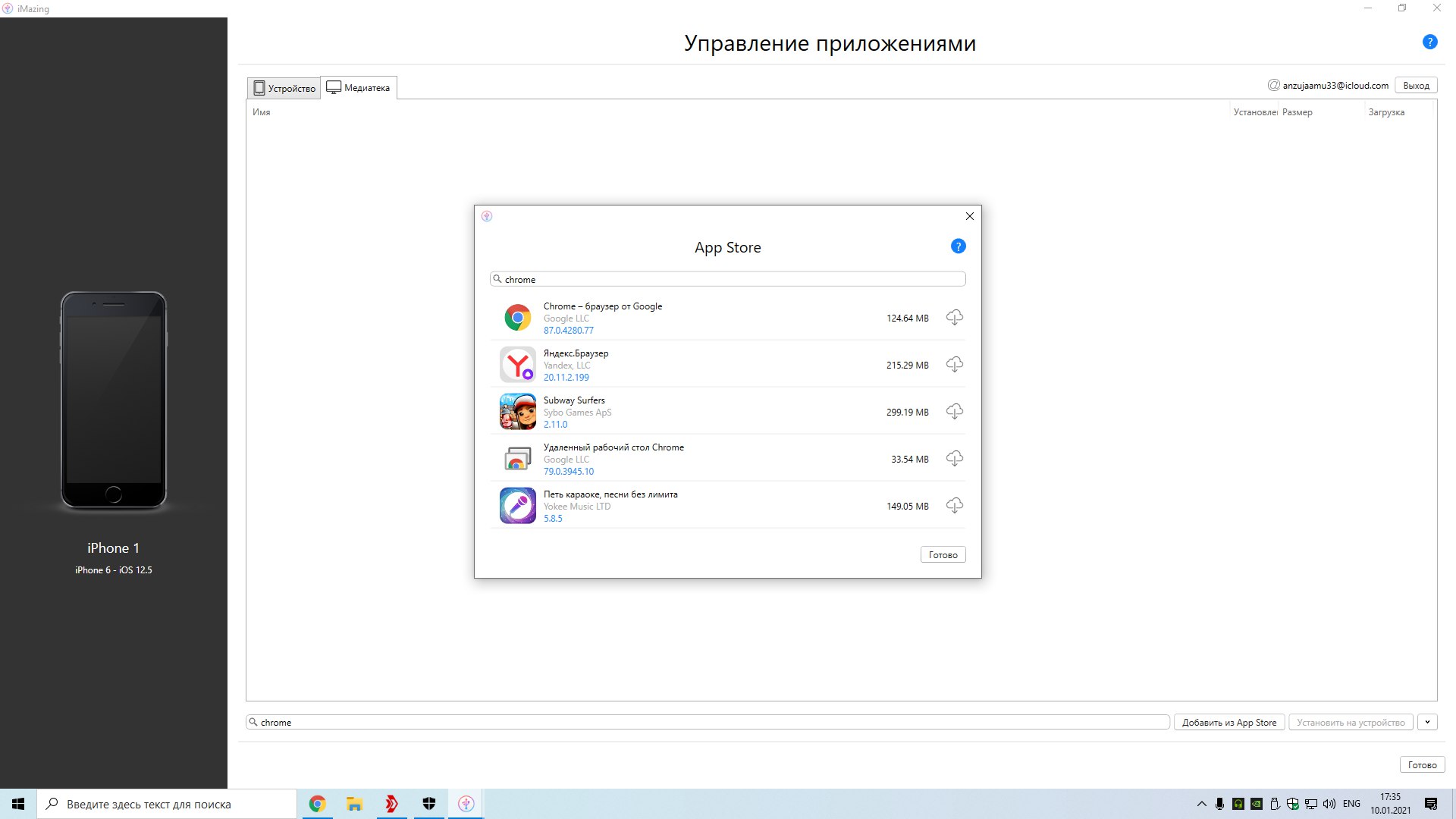Viewport: 1456px width, 819px height.
Task: Focus the App Store search field
Action: [x=728, y=279]
